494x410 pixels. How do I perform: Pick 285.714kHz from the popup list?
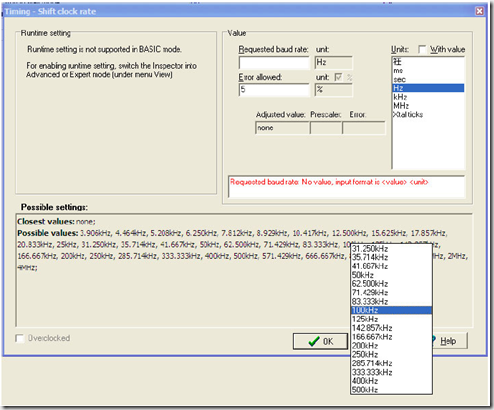coord(391,363)
